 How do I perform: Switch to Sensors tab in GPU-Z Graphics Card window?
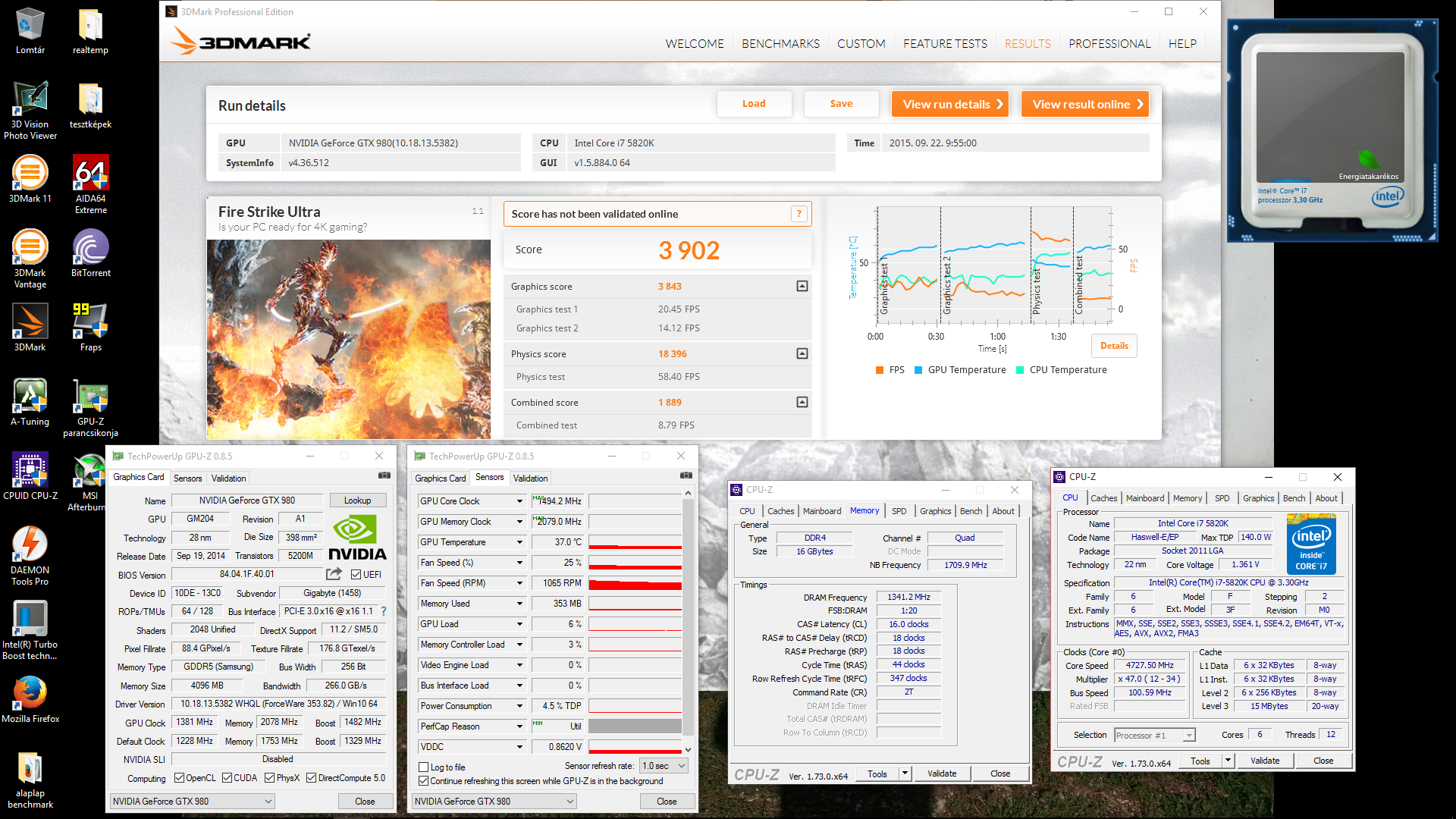[x=187, y=479]
